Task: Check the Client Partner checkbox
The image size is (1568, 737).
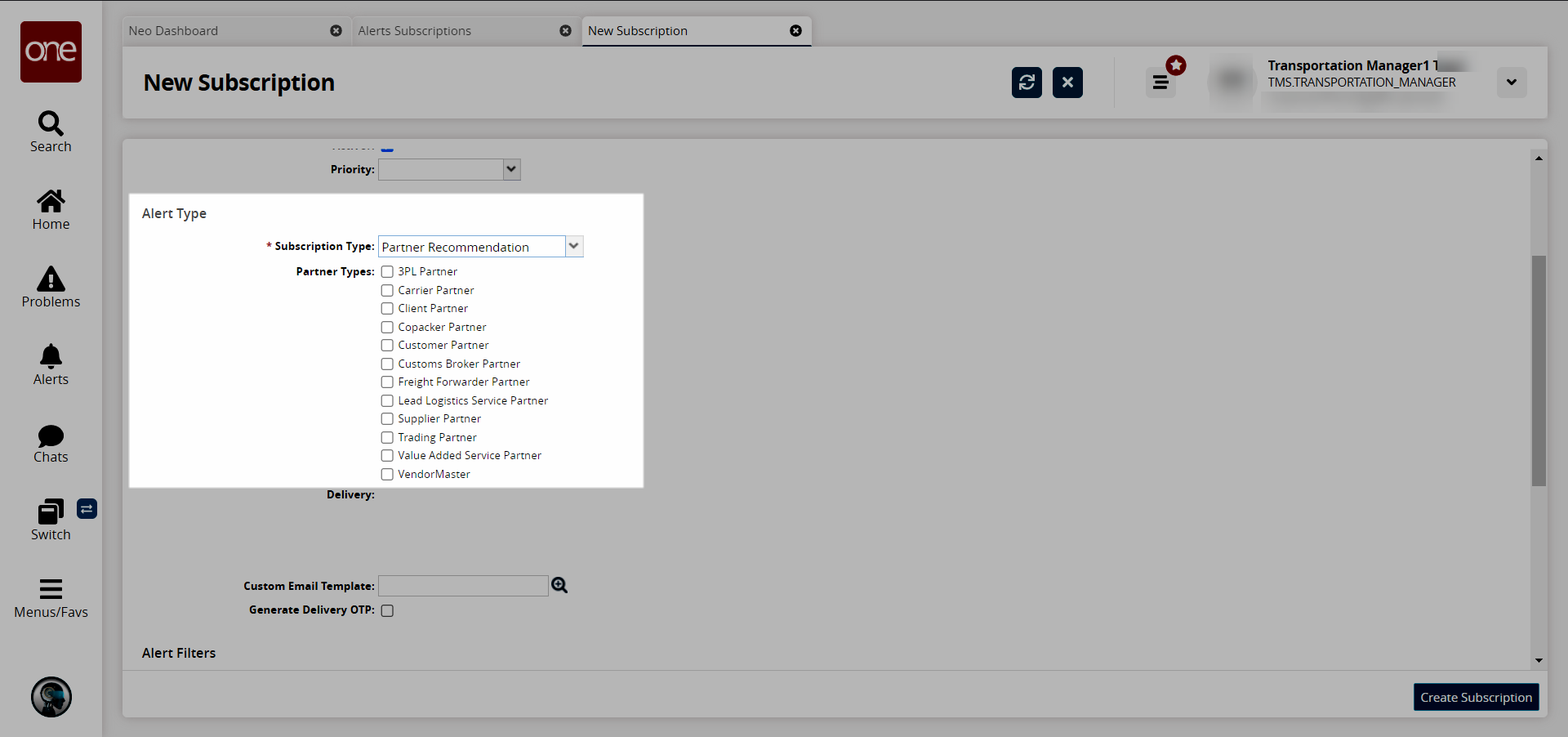Action: coord(387,309)
